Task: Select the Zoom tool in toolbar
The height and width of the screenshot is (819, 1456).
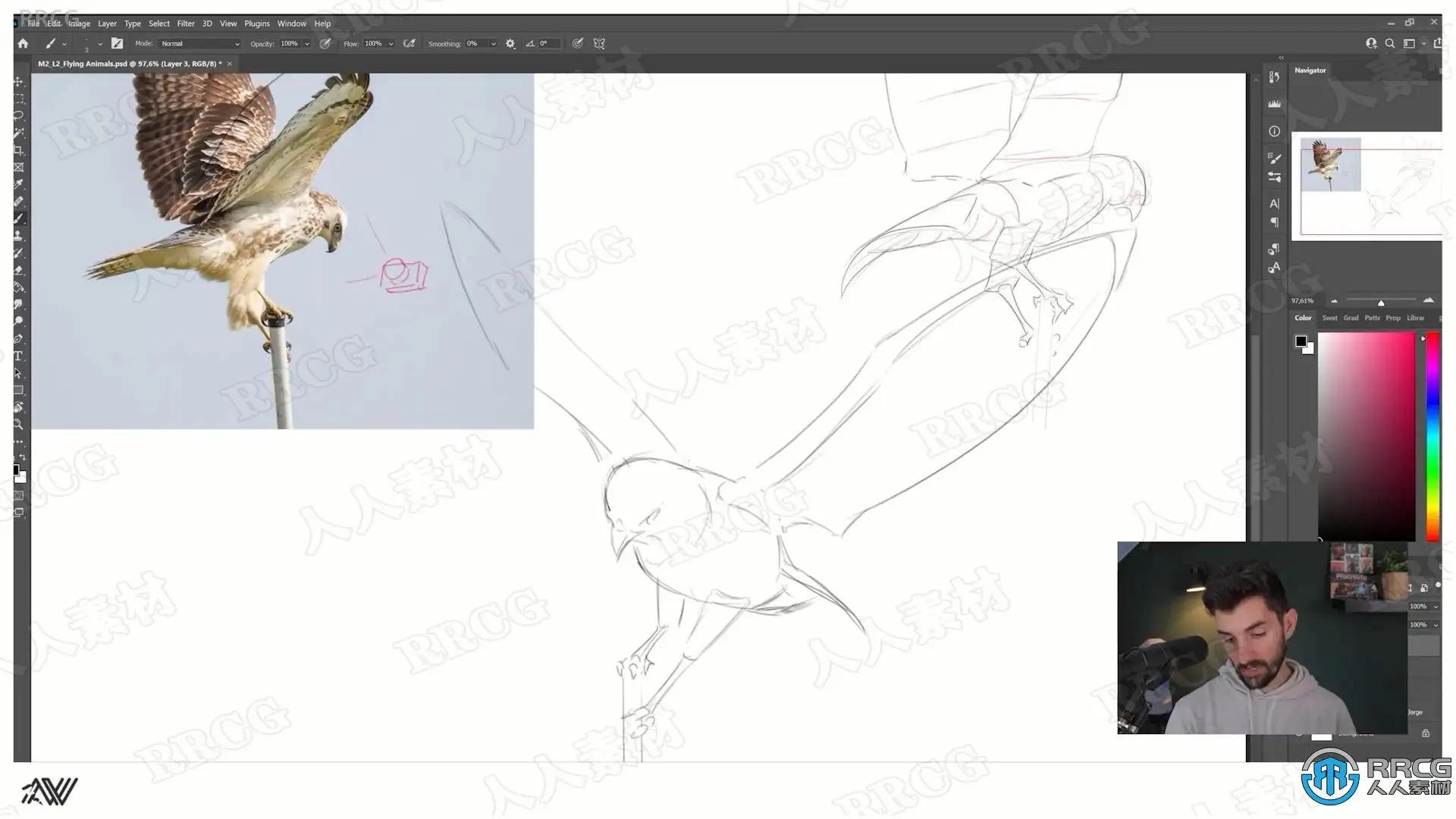Action: pos(19,425)
